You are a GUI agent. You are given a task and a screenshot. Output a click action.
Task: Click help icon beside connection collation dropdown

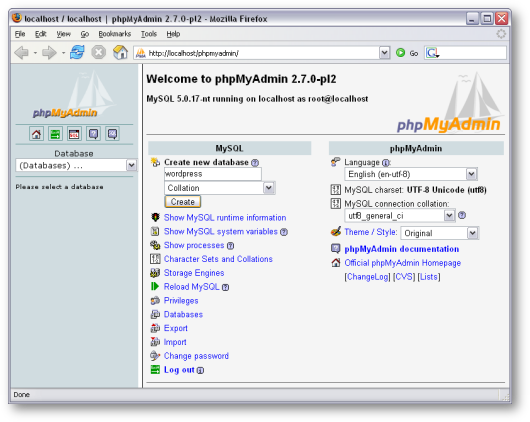(x=462, y=215)
